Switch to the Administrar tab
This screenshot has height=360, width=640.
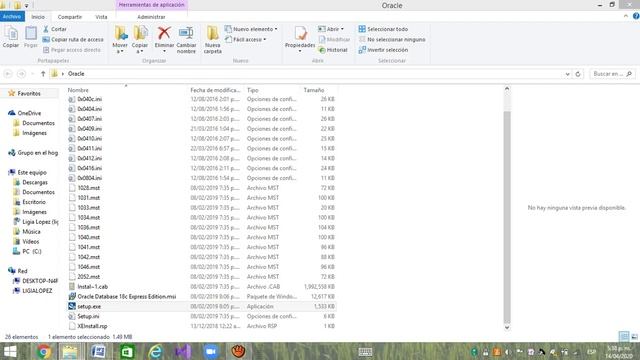click(151, 17)
